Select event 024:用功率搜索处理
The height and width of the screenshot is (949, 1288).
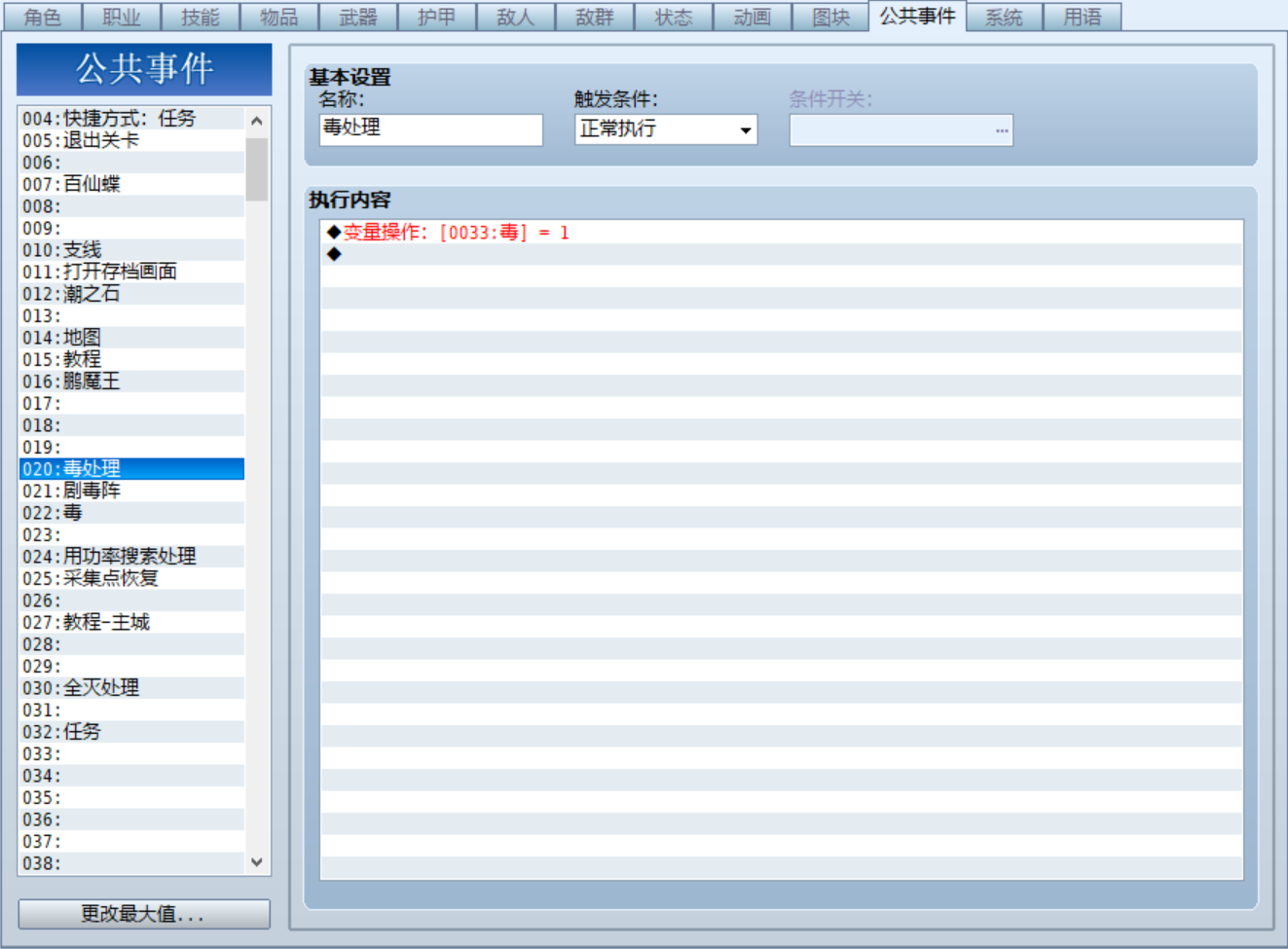pos(131,557)
